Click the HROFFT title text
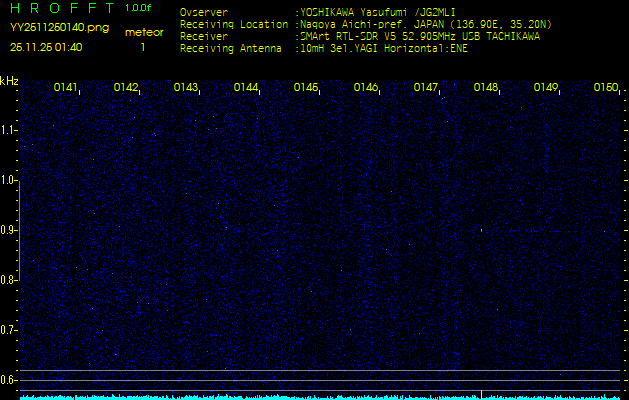 coord(64,8)
